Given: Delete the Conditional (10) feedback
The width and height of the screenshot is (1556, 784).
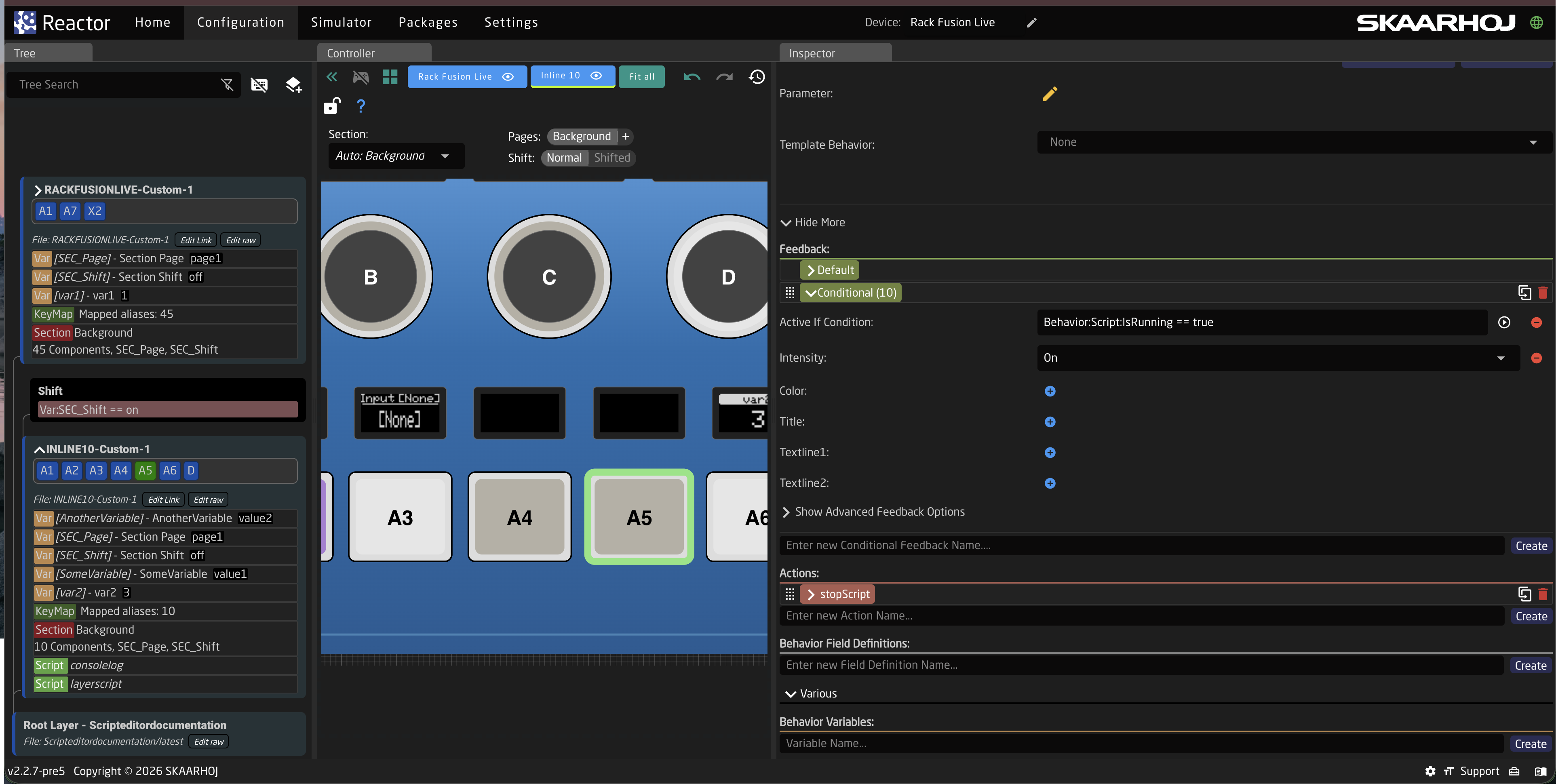Looking at the screenshot, I should tap(1543, 293).
